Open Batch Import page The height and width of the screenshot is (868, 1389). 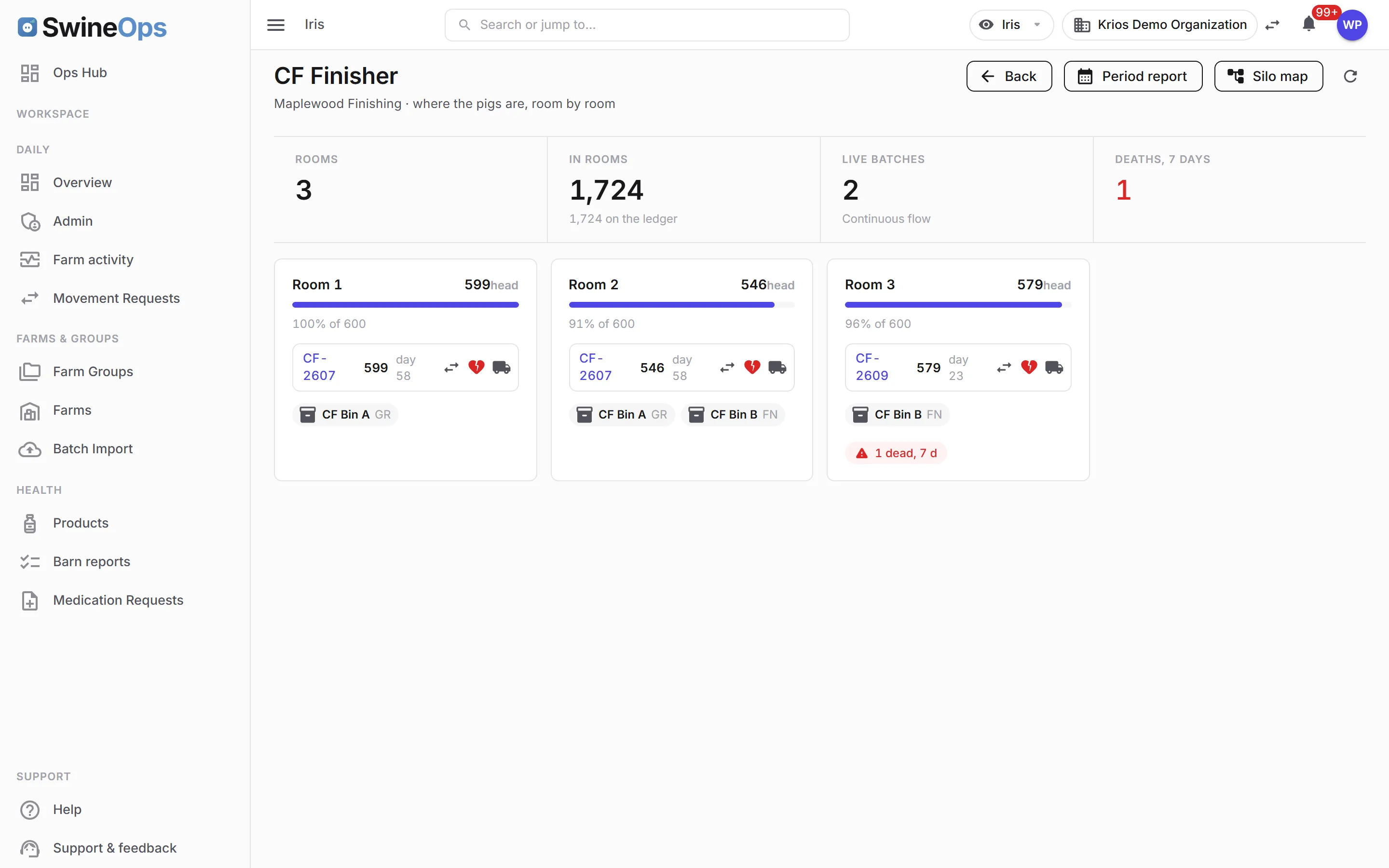coord(124,448)
